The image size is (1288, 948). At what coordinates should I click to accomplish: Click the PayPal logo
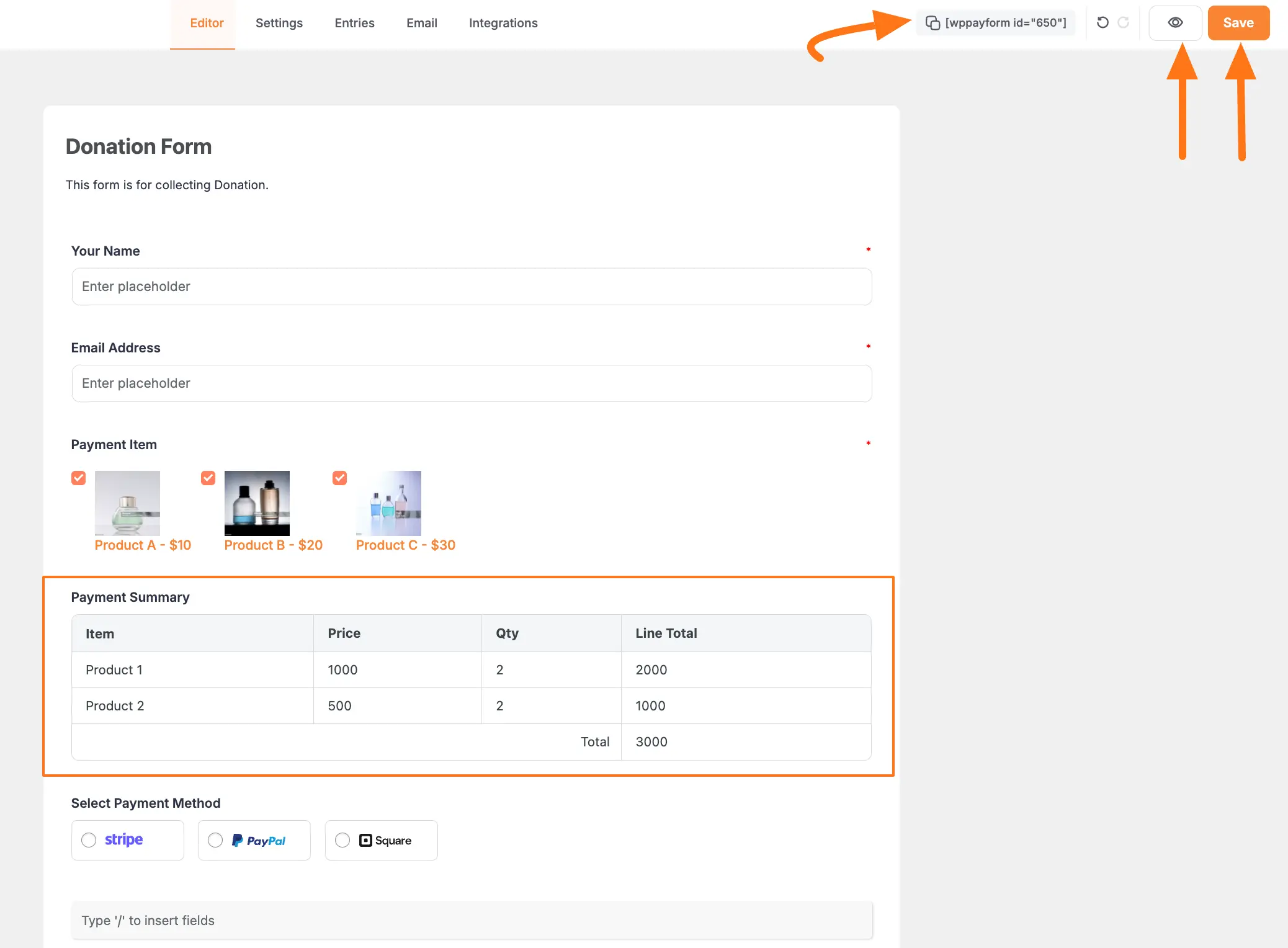tap(260, 840)
